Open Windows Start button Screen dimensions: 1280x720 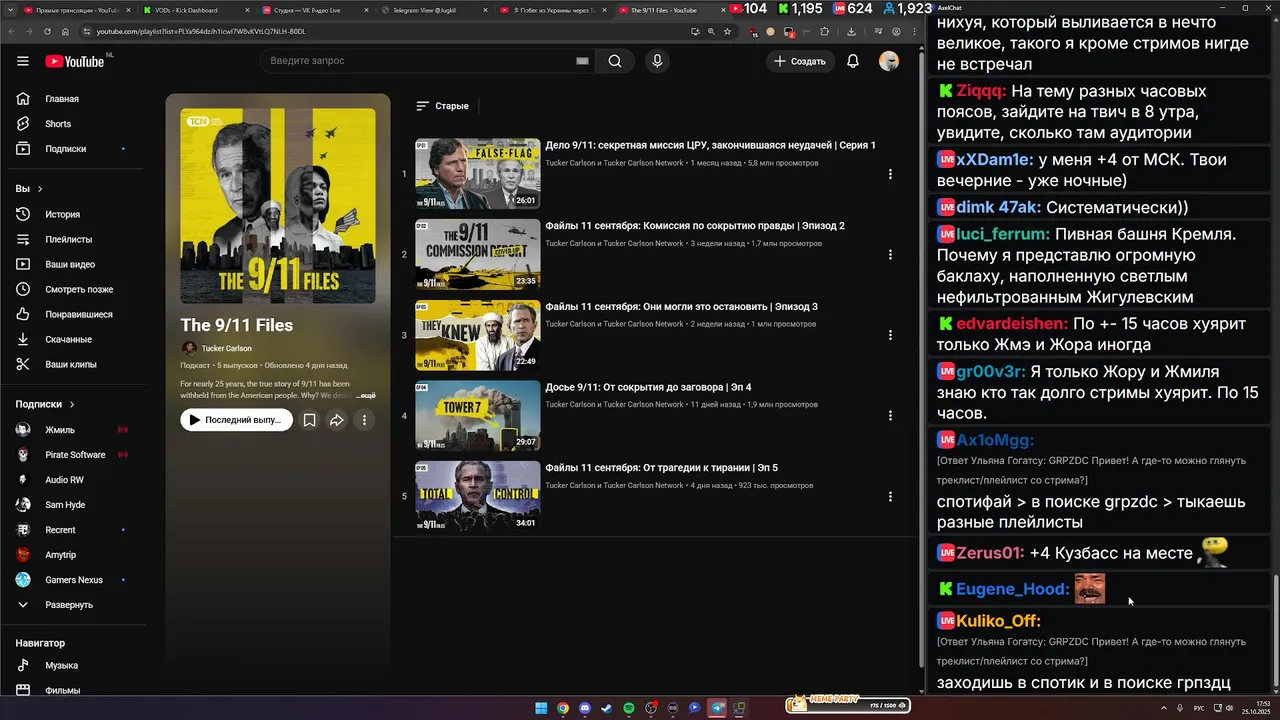coord(541,708)
